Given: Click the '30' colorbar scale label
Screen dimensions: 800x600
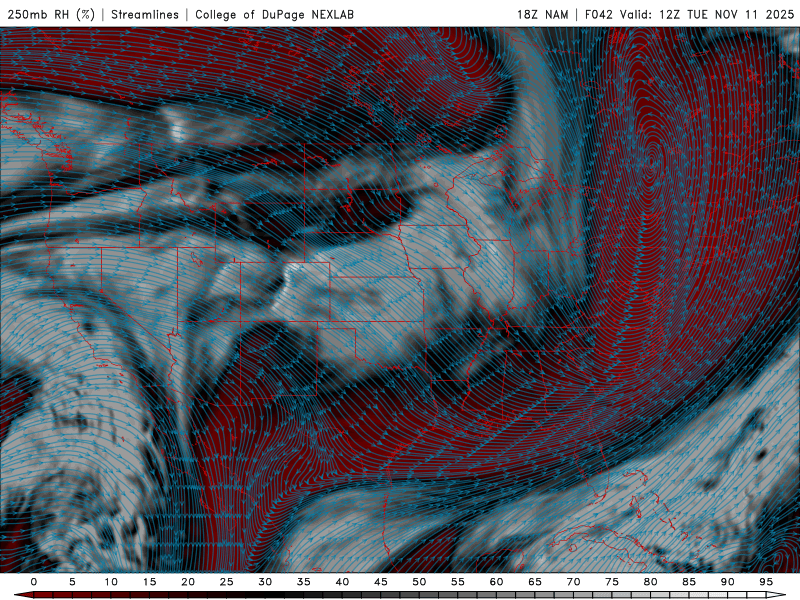Looking at the screenshot, I should (265, 582).
